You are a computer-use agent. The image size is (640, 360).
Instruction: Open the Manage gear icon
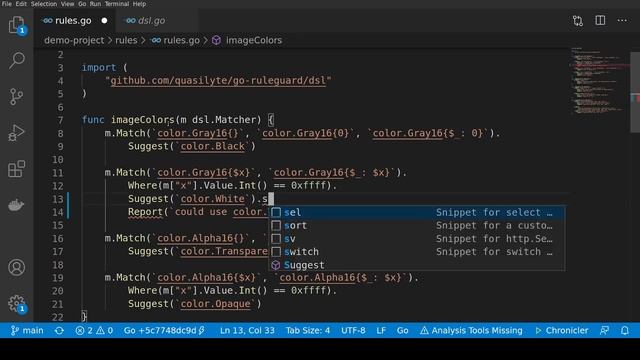(x=16, y=304)
